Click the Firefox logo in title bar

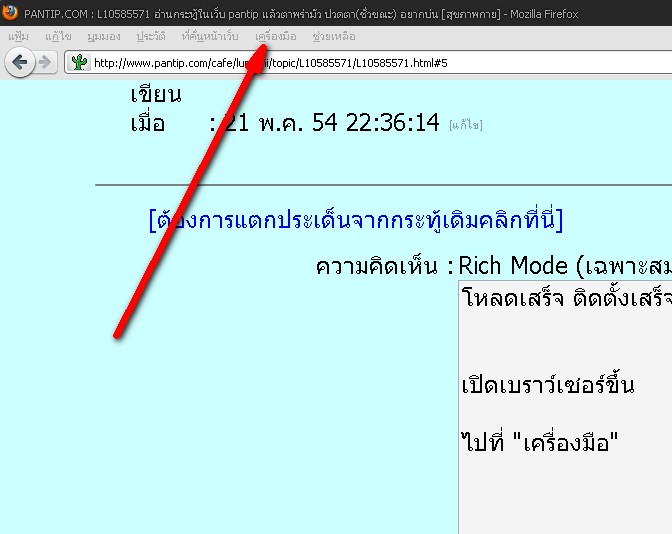(x=9, y=12)
